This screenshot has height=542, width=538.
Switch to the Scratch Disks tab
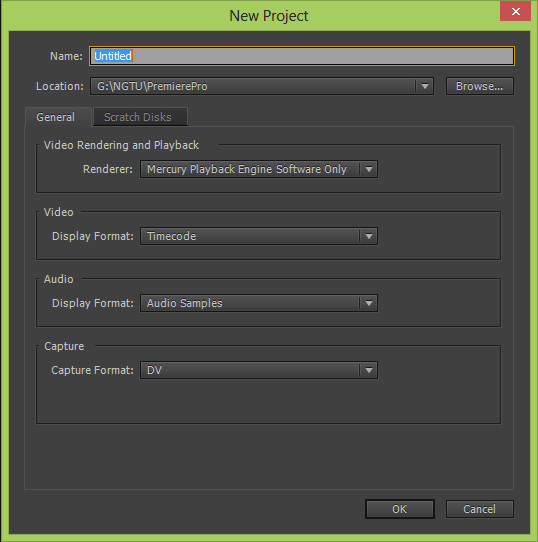pos(140,117)
